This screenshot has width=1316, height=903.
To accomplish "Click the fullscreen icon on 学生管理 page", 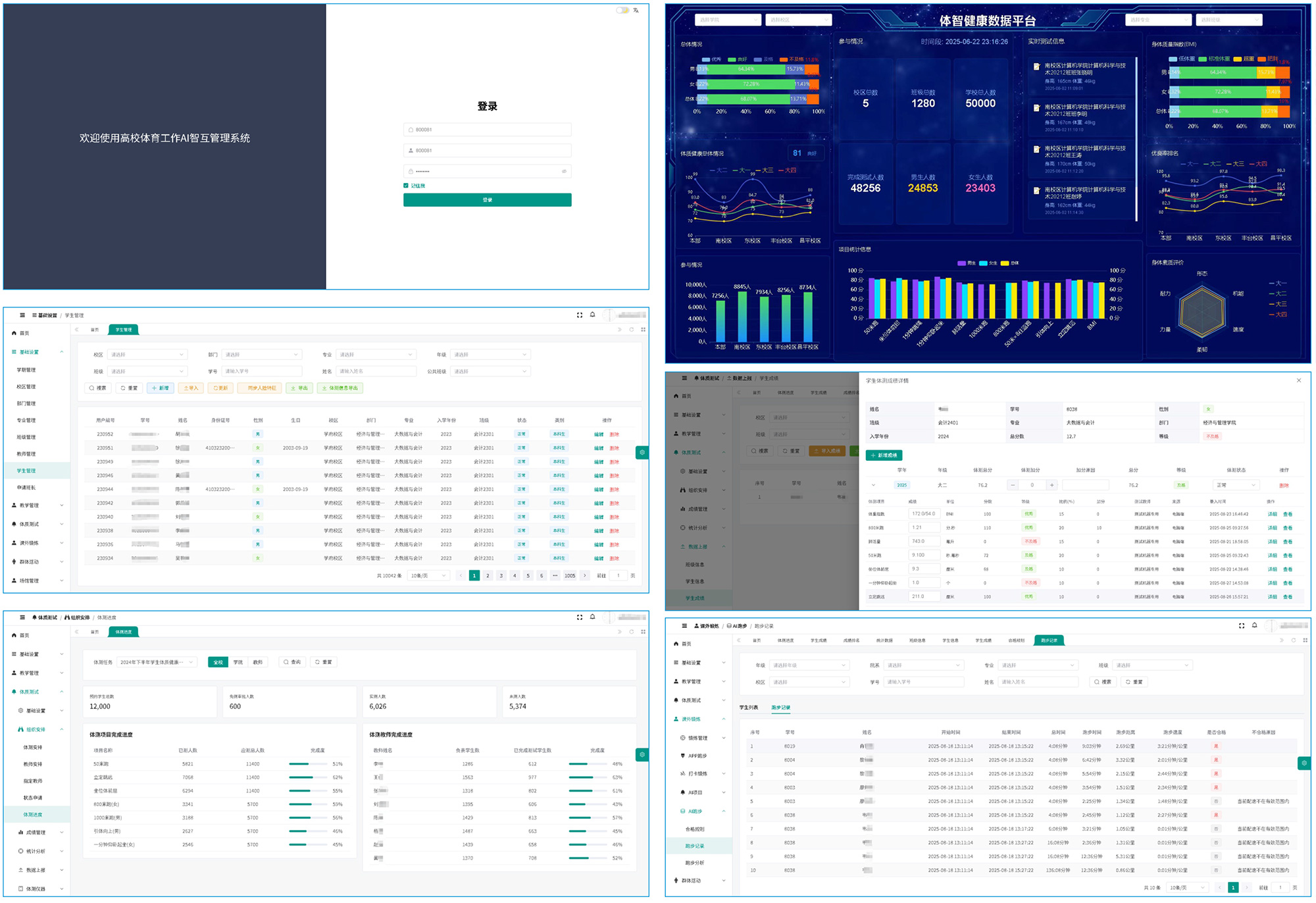I will click(580, 315).
